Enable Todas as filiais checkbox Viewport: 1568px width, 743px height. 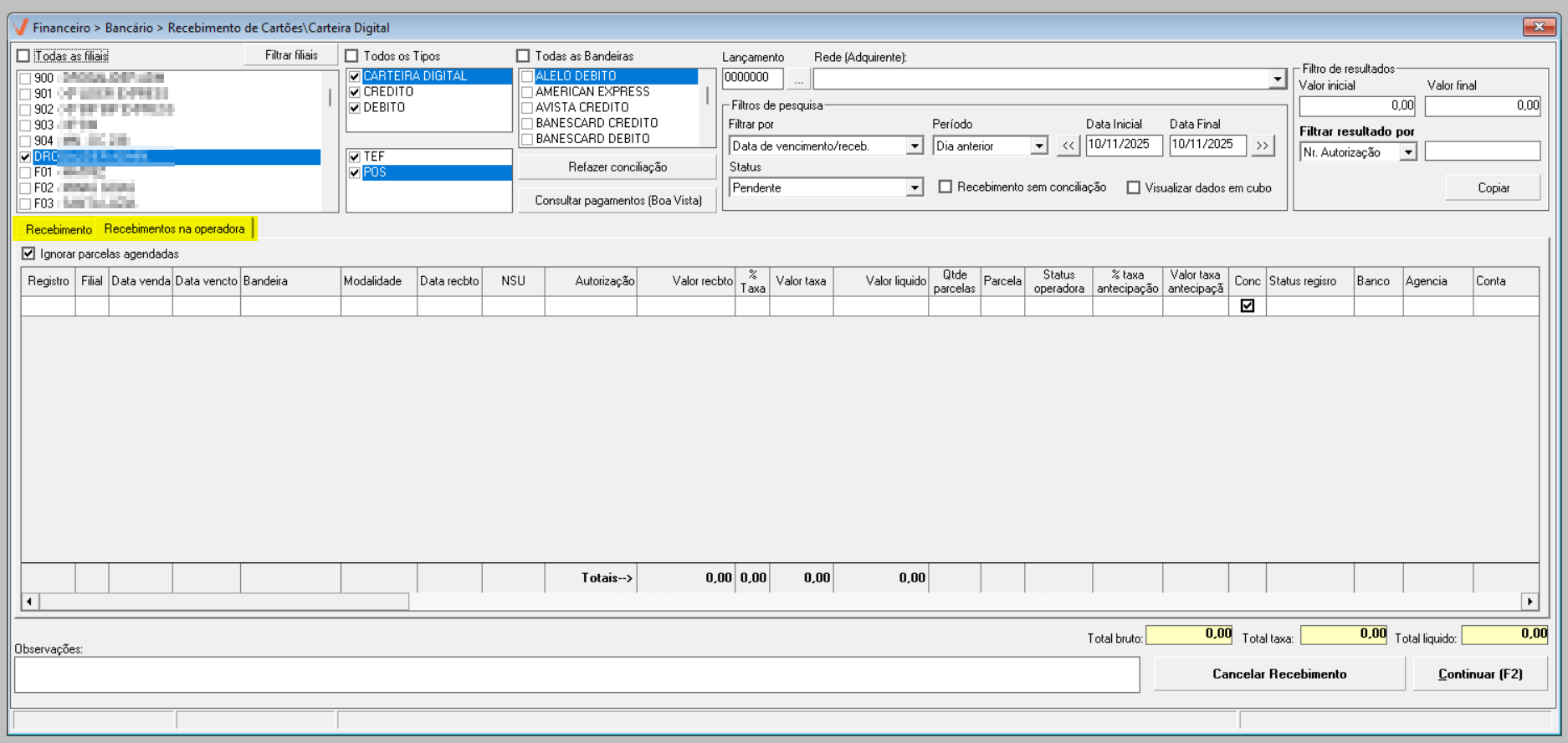point(23,56)
